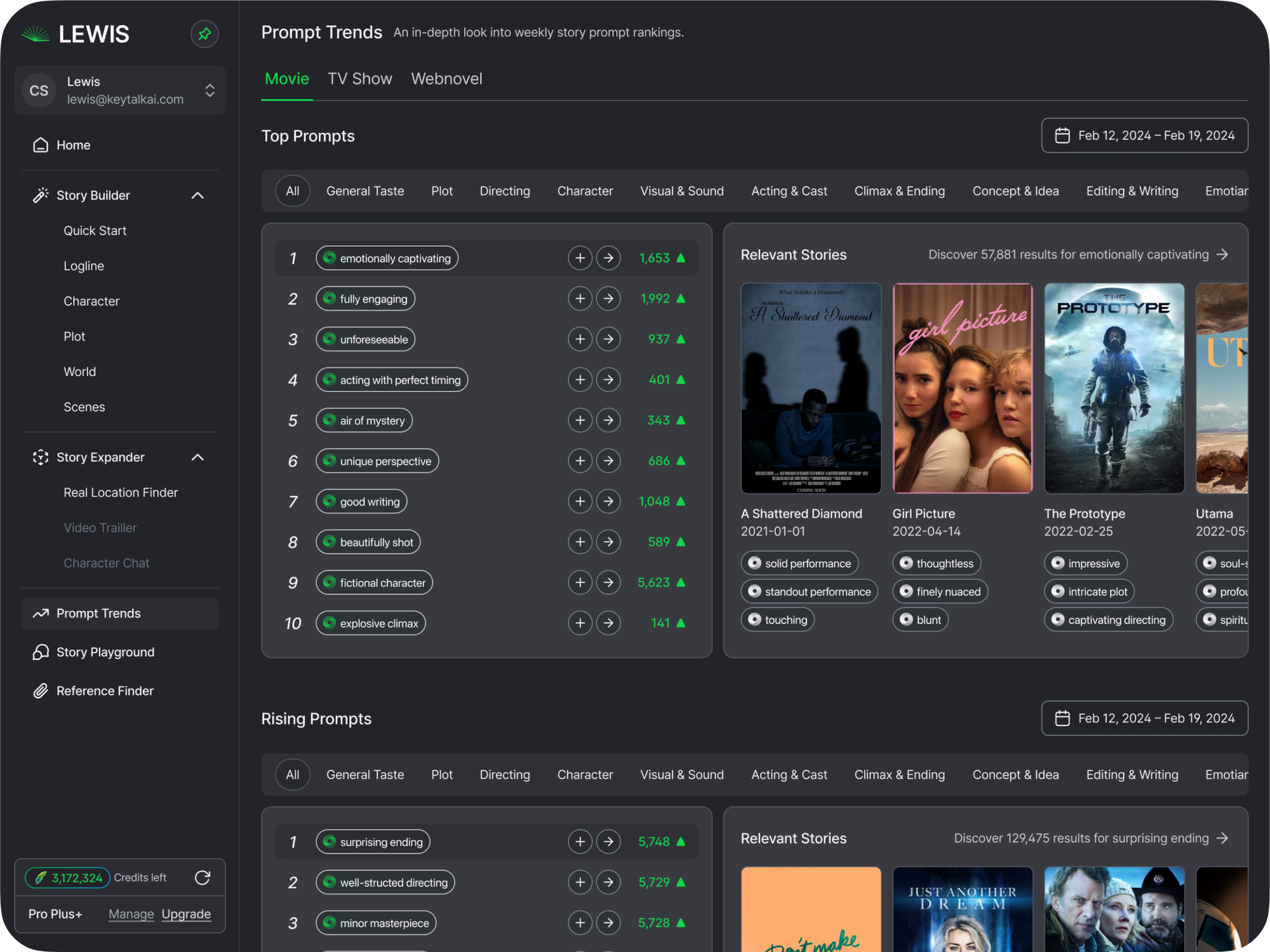Switch to the Webnovel tab
Viewport: 1270px width, 952px height.
click(x=446, y=79)
